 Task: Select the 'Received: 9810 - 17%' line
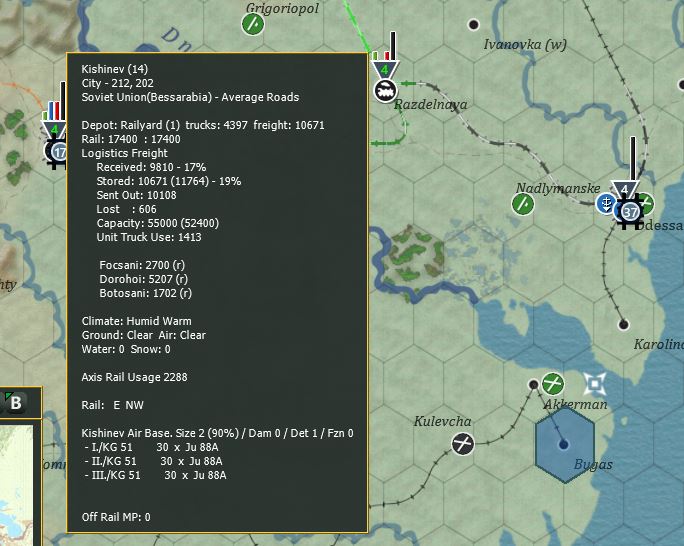(151, 167)
